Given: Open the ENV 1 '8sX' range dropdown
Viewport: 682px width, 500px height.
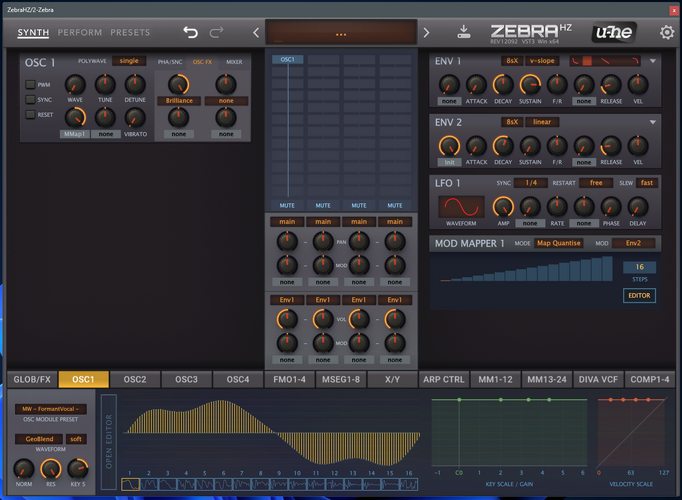Looking at the screenshot, I should point(512,61).
